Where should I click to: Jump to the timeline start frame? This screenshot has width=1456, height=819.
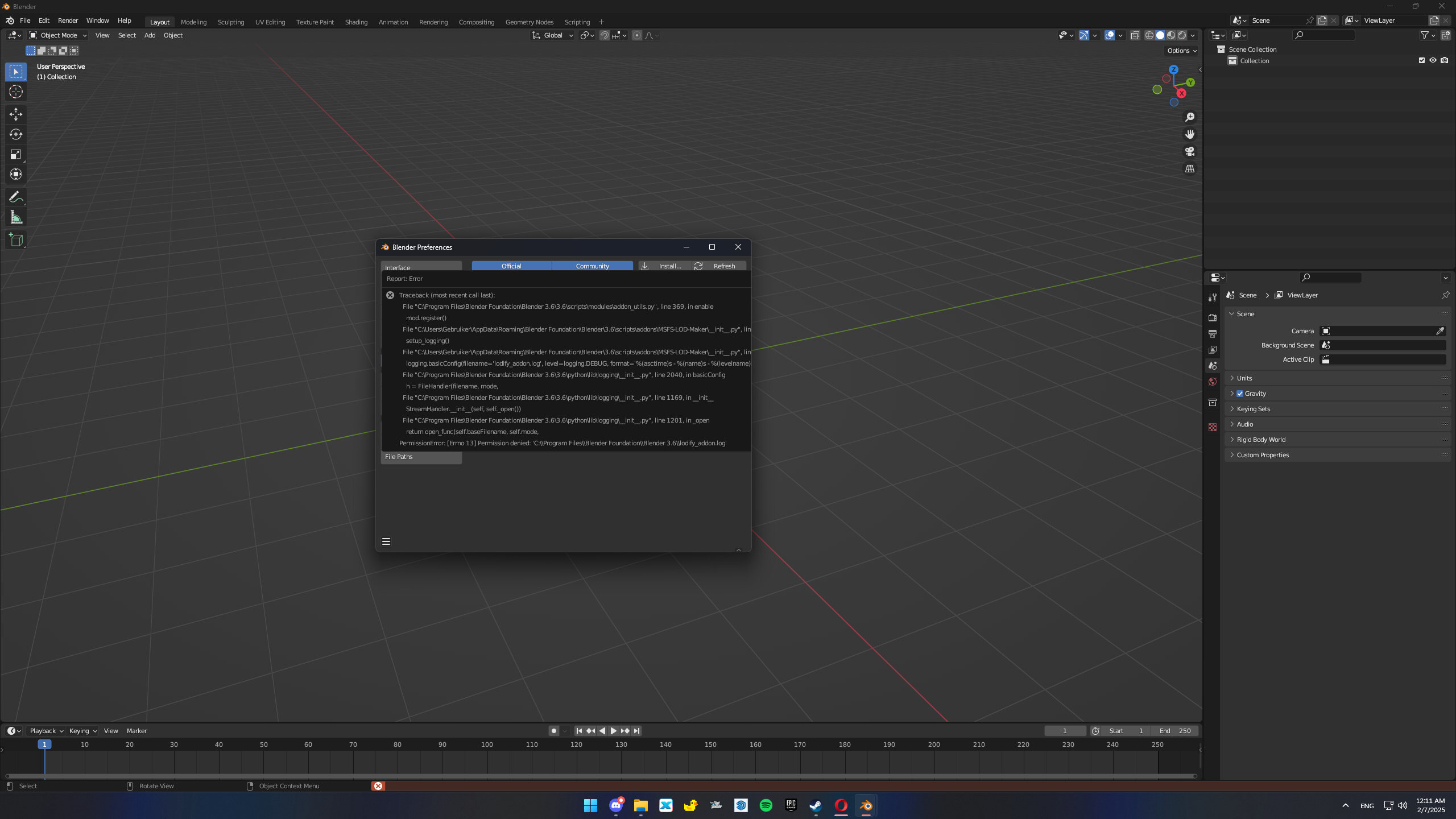tap(579, 731)
